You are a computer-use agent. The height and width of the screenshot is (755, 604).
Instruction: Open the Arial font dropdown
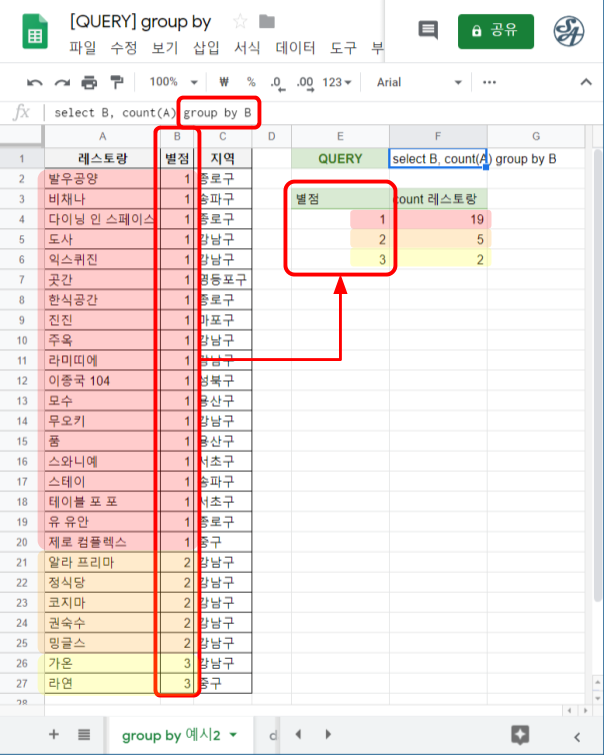coord(419,82)
